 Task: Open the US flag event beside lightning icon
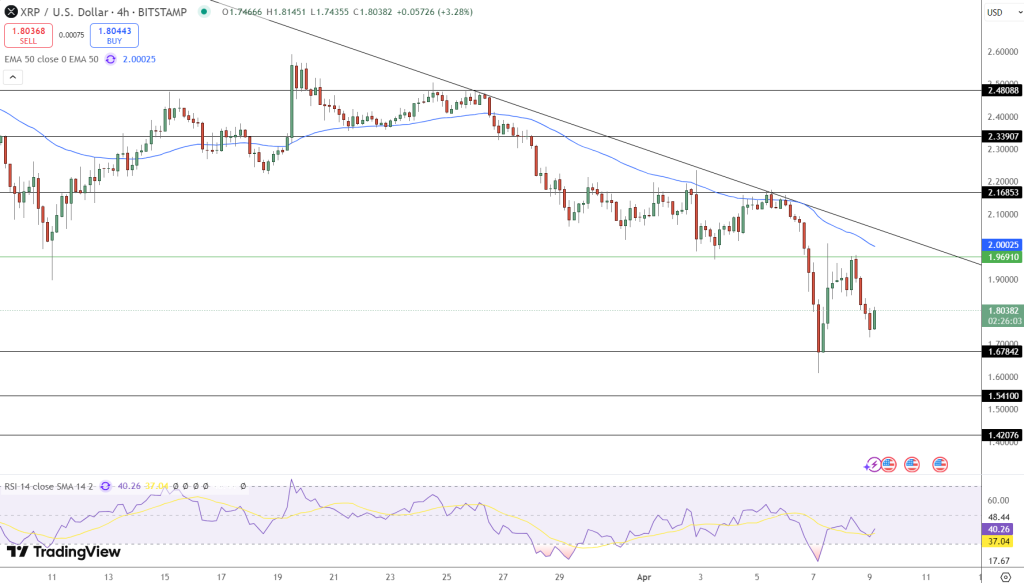pyautogui.click(x=888, y=465)
